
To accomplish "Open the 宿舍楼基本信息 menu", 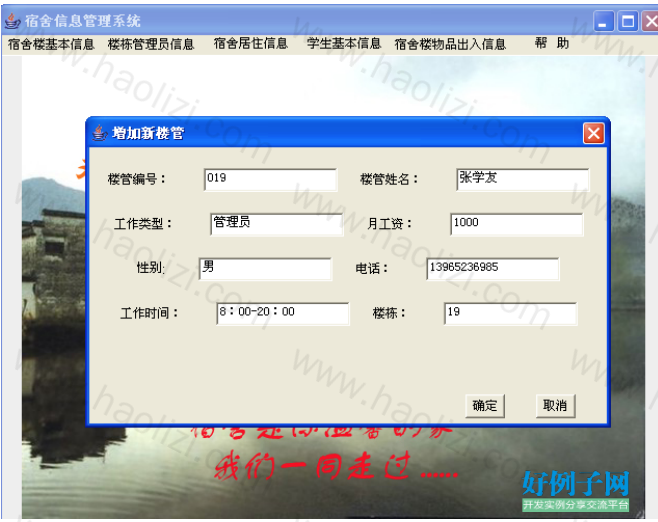I will tap(51, 44).
